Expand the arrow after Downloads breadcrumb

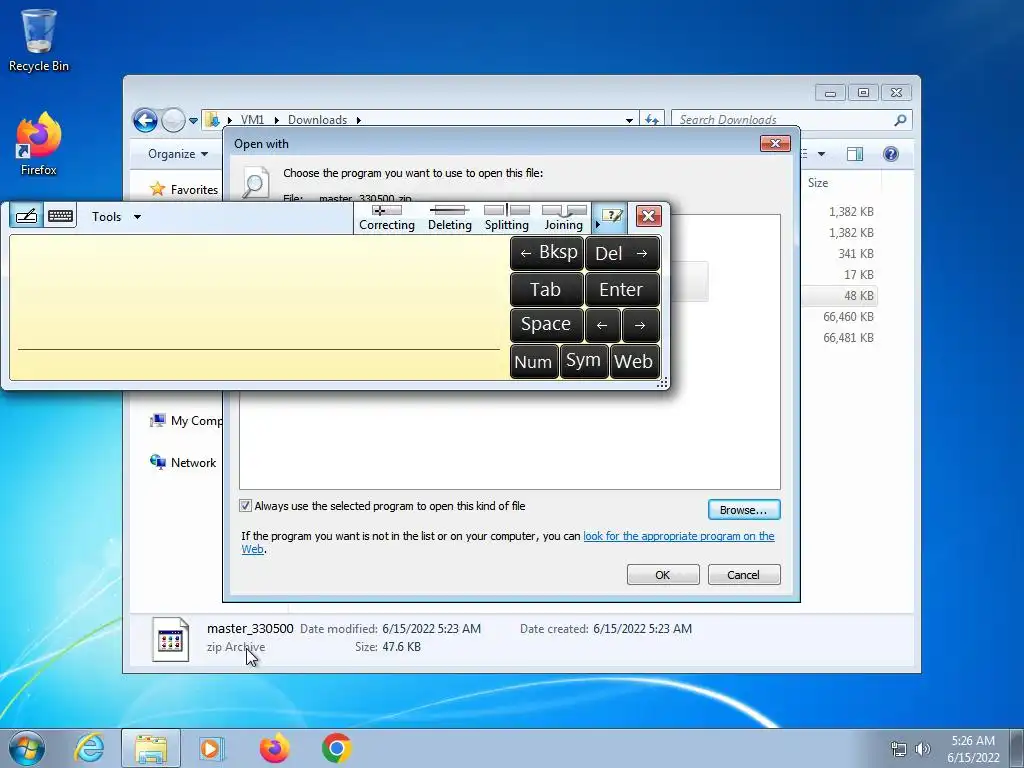(x=359, y=120)
